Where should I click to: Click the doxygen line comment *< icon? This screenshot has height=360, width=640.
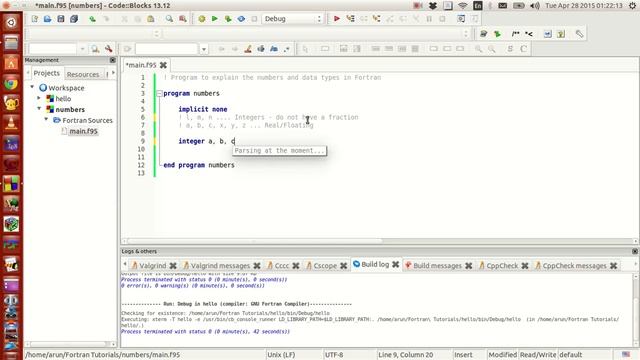pos(529,34)
